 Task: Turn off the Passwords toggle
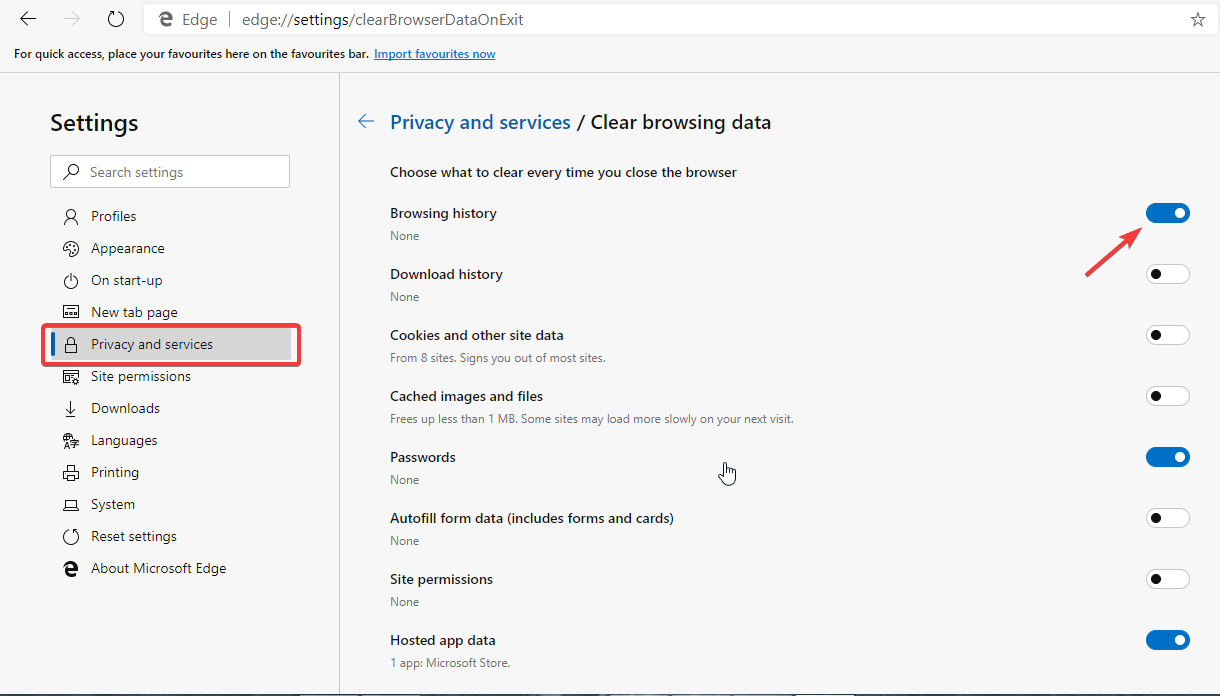point(1167,457)
